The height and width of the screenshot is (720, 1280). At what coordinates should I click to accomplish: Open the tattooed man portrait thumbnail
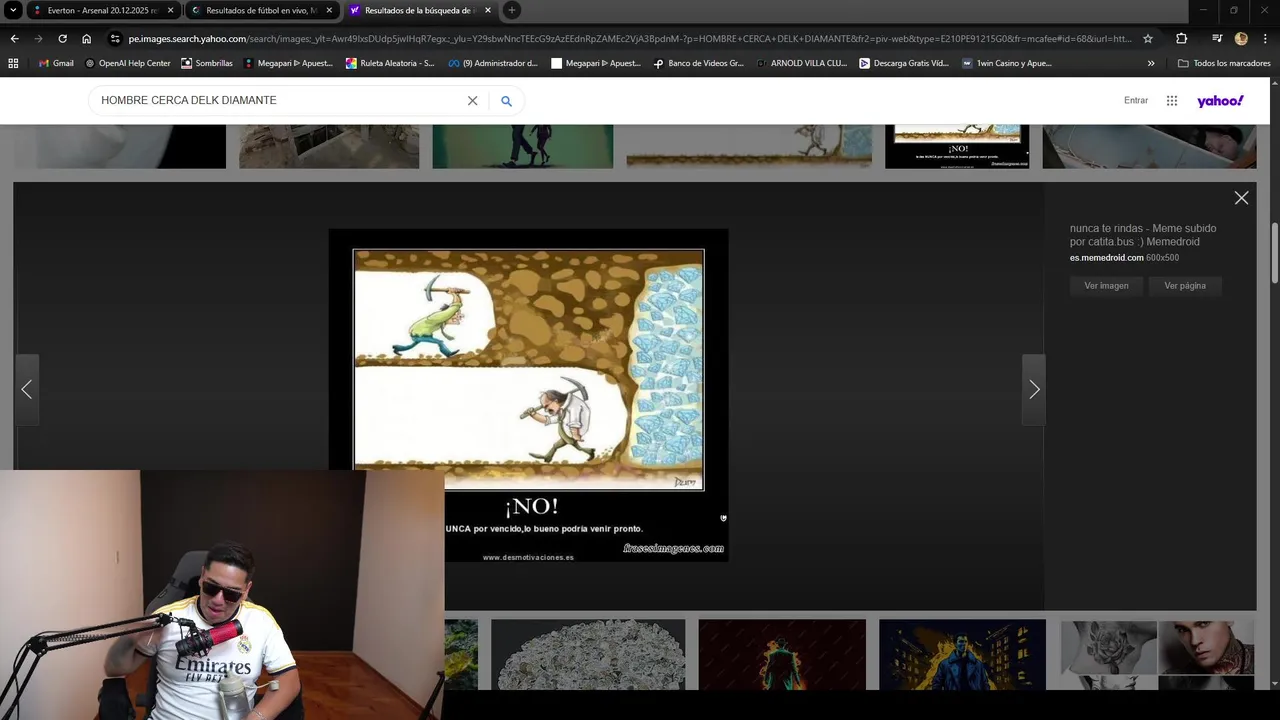pos(1157,654)
